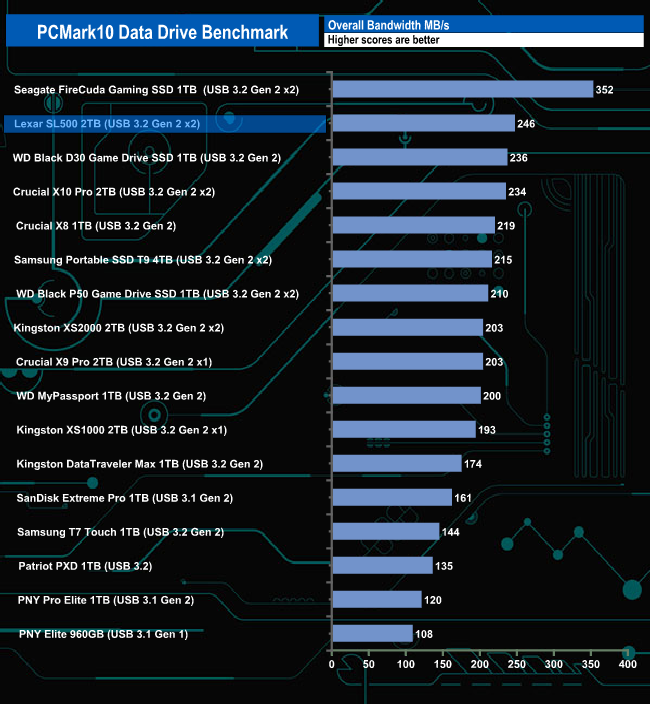Select the PNY Pro Elite 1TB label
The image size is (650, 704).
click(106, 600)
